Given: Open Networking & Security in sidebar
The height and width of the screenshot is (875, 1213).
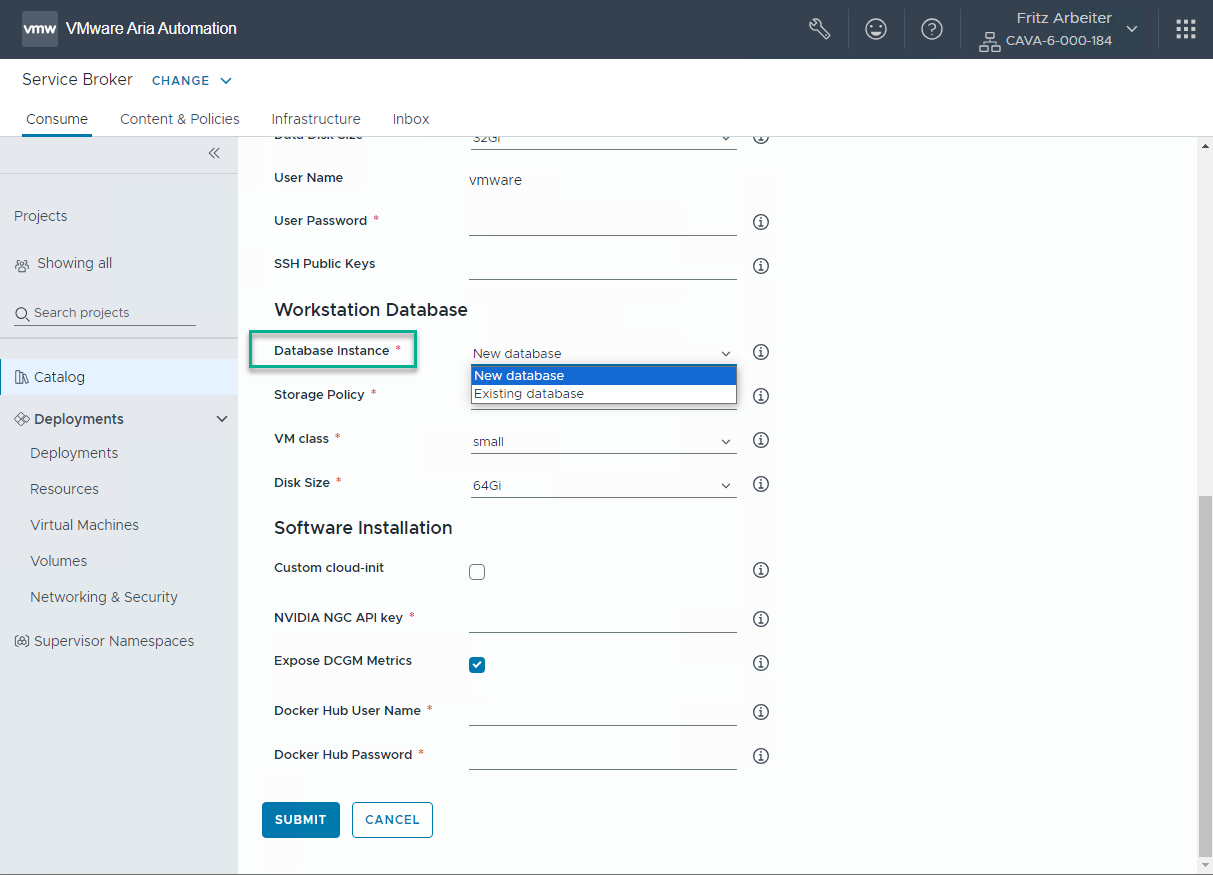Looking at the screenshot, I should 104,597.
